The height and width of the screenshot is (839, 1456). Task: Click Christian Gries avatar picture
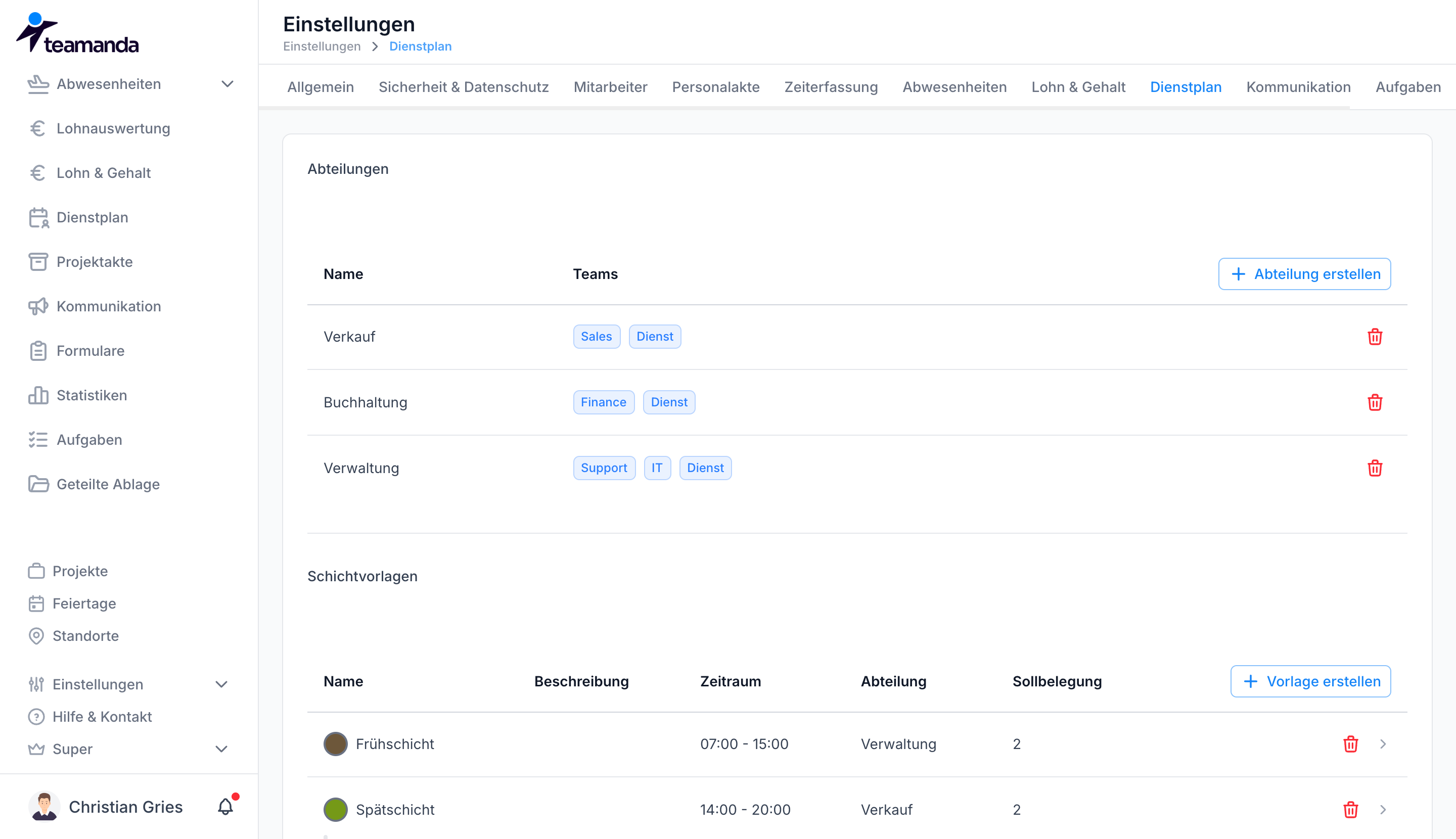44,806
